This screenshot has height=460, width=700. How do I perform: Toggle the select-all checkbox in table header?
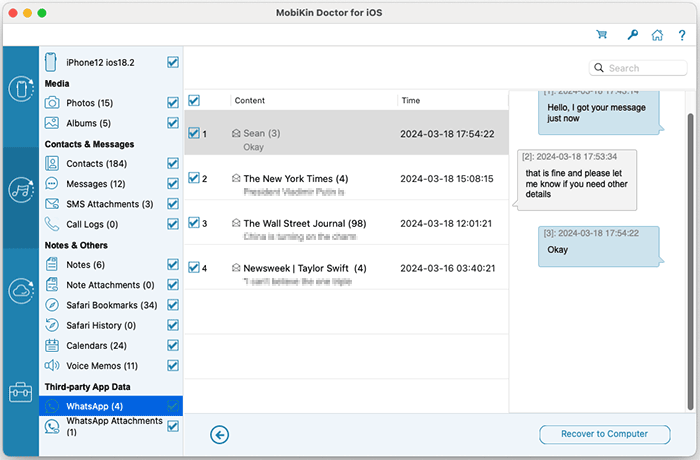194,100
